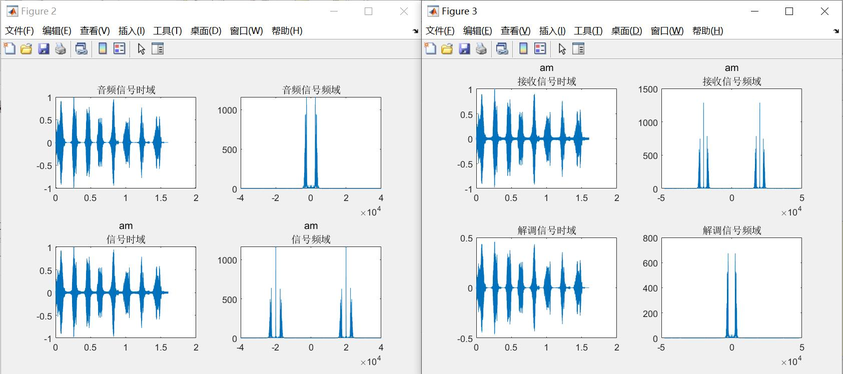Image resolution: width=843 pixels, height=374 pixels.
Task: Open 工具(T) menu in Figure 2
Action: point(168,31)
